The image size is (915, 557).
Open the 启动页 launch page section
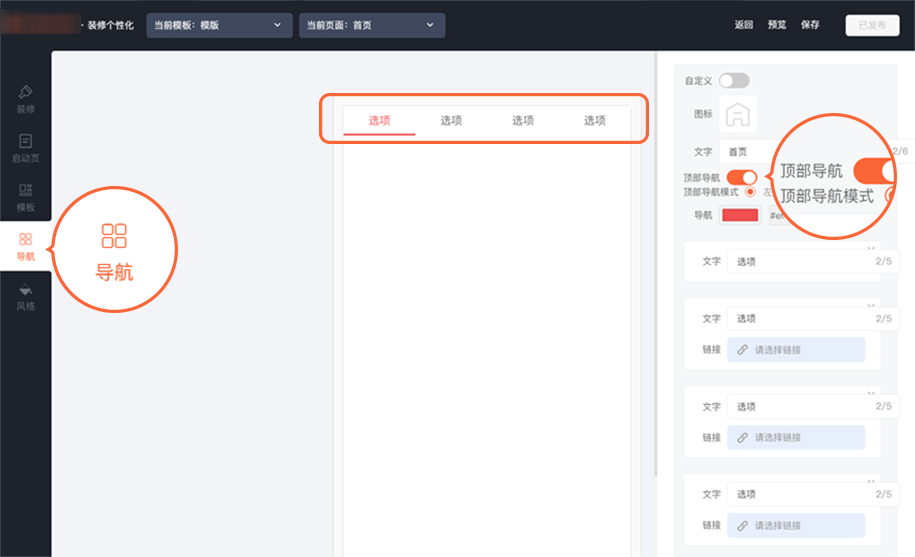click(25, 147)
